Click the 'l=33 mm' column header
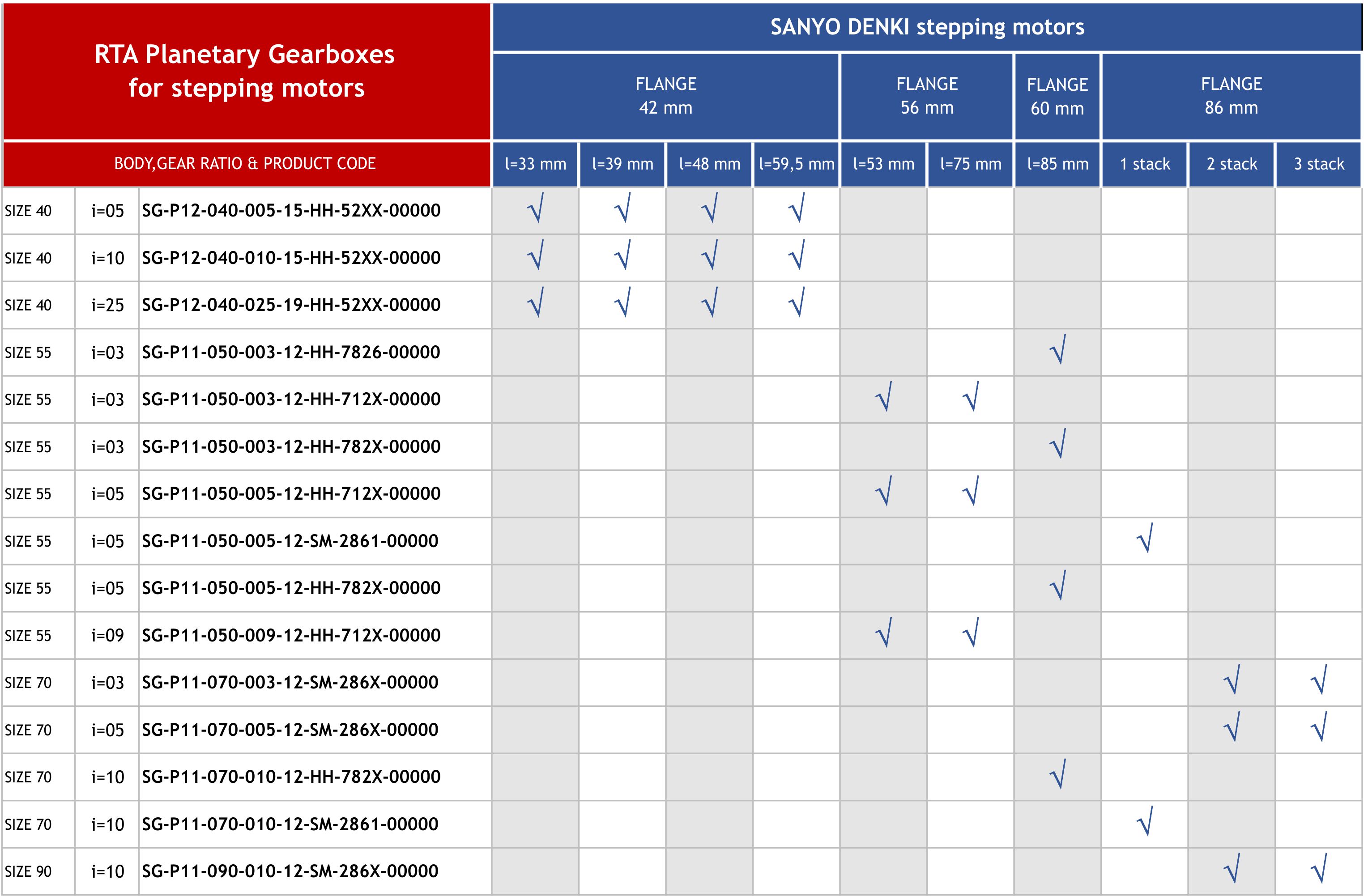 (x=535, y=164)
